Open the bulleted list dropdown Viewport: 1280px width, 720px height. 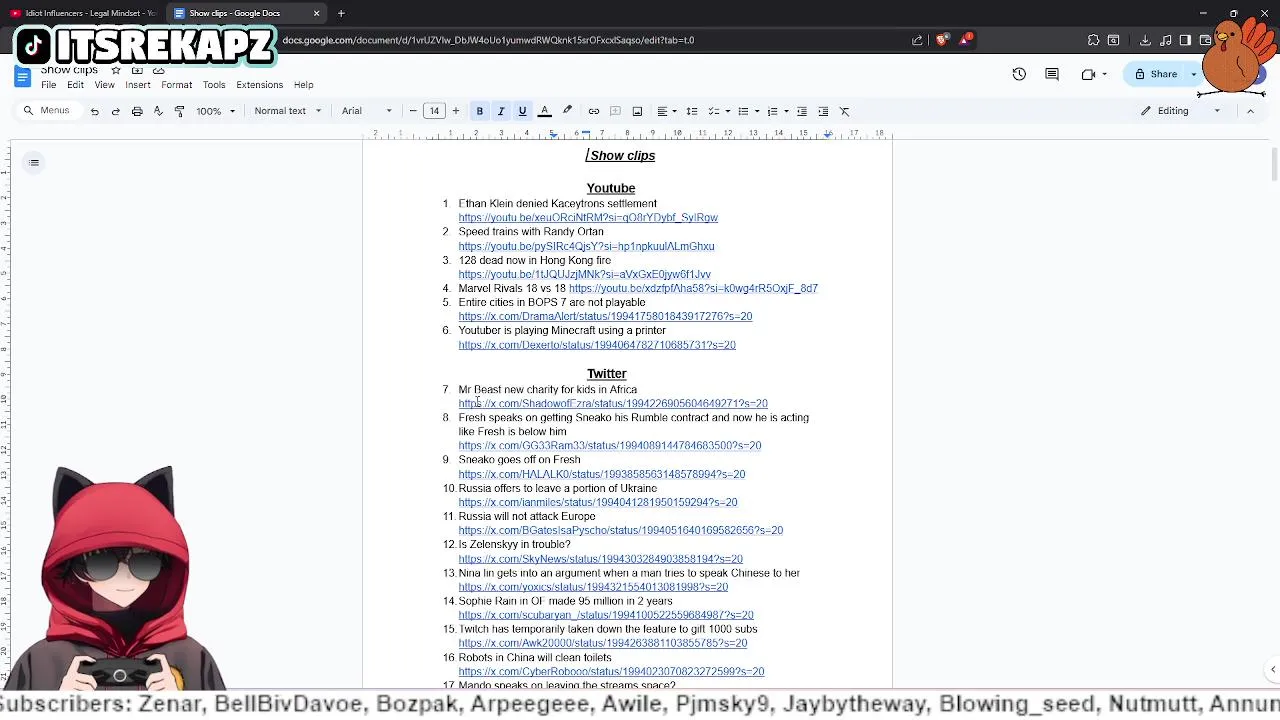pos(748,111)
